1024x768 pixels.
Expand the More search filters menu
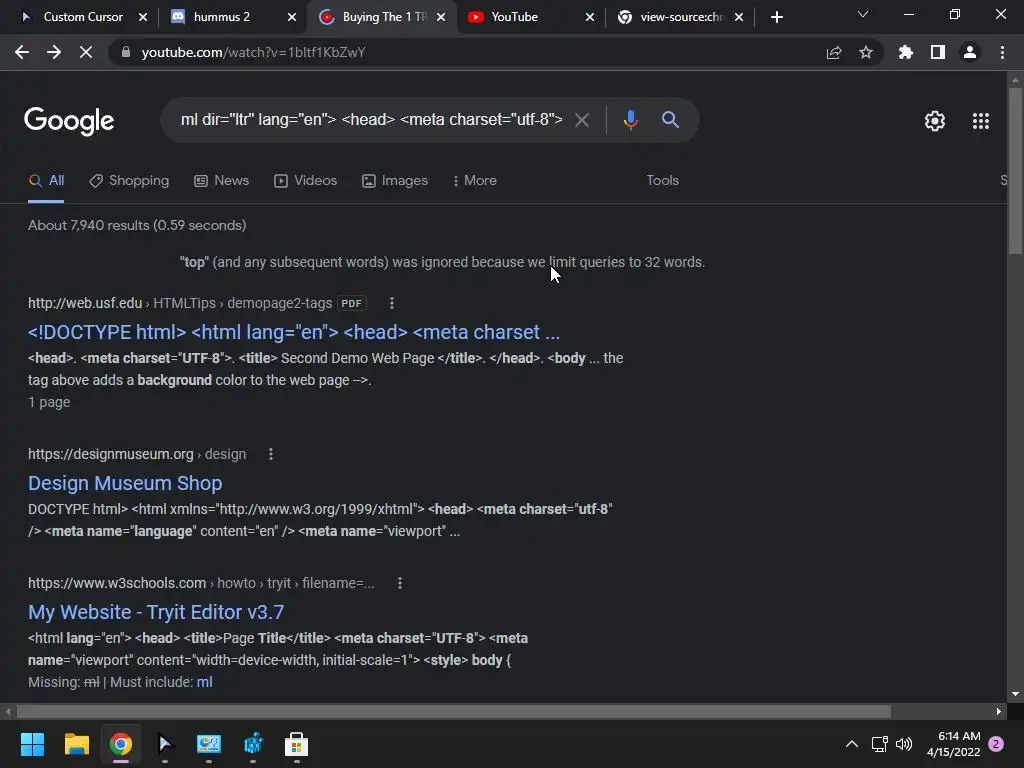pos(475,180)
